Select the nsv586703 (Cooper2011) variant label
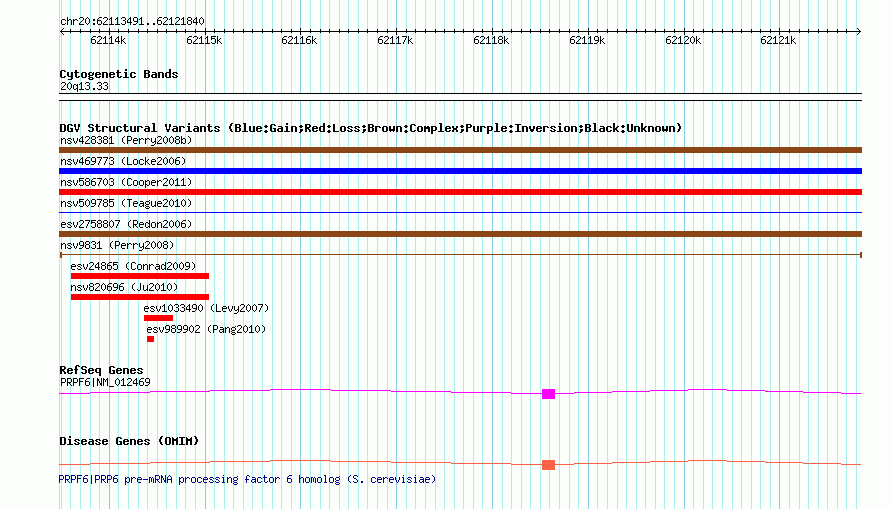The image size is (890, 509). coord(126,182)
